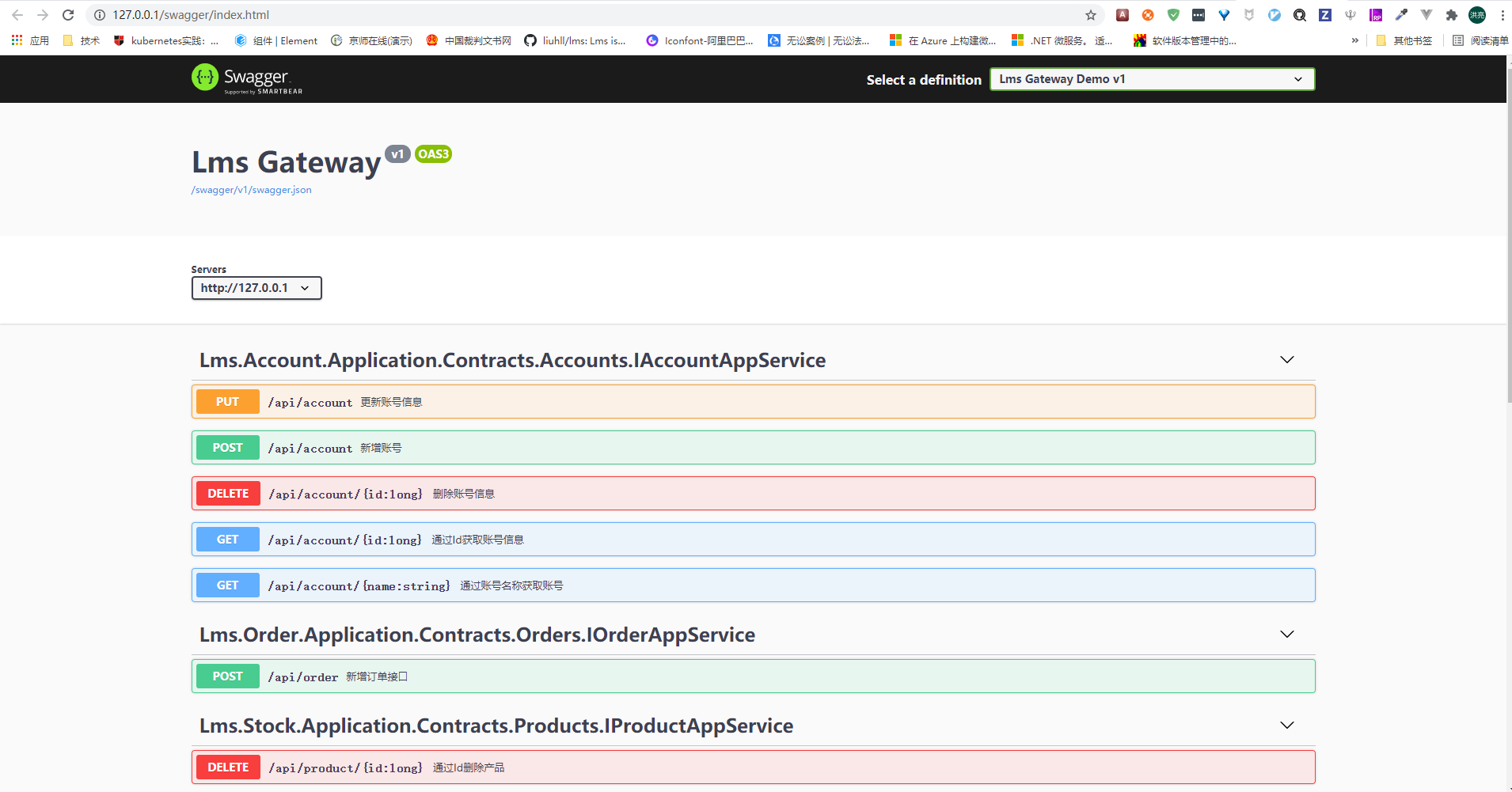Click the Vue devtools extension icon
Image resolution: width=1512 pixels, height=792 pixels.
tap(1426, 15)
